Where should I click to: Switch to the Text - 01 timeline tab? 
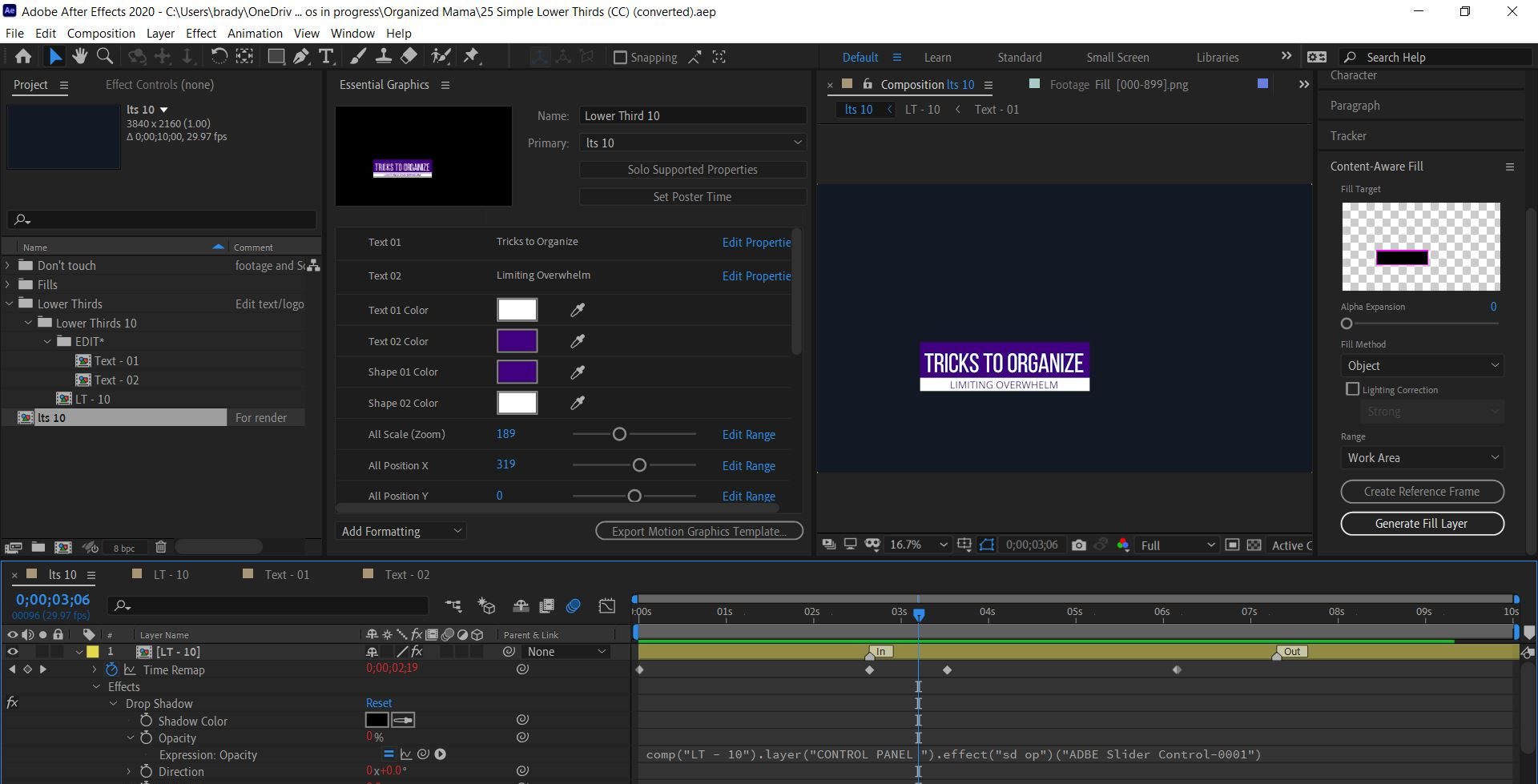click(287, 574)
